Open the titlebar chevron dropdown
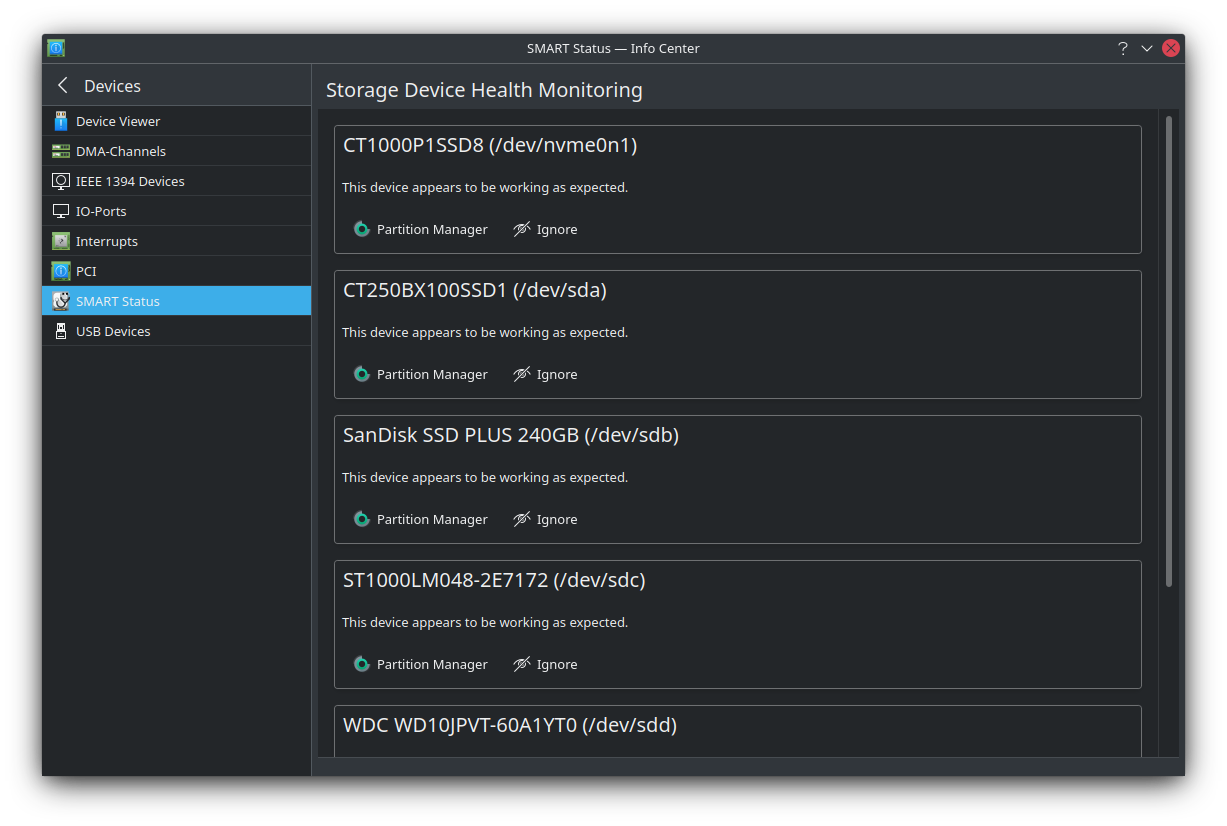1227x826 pixels. [x=1147, y=48]
